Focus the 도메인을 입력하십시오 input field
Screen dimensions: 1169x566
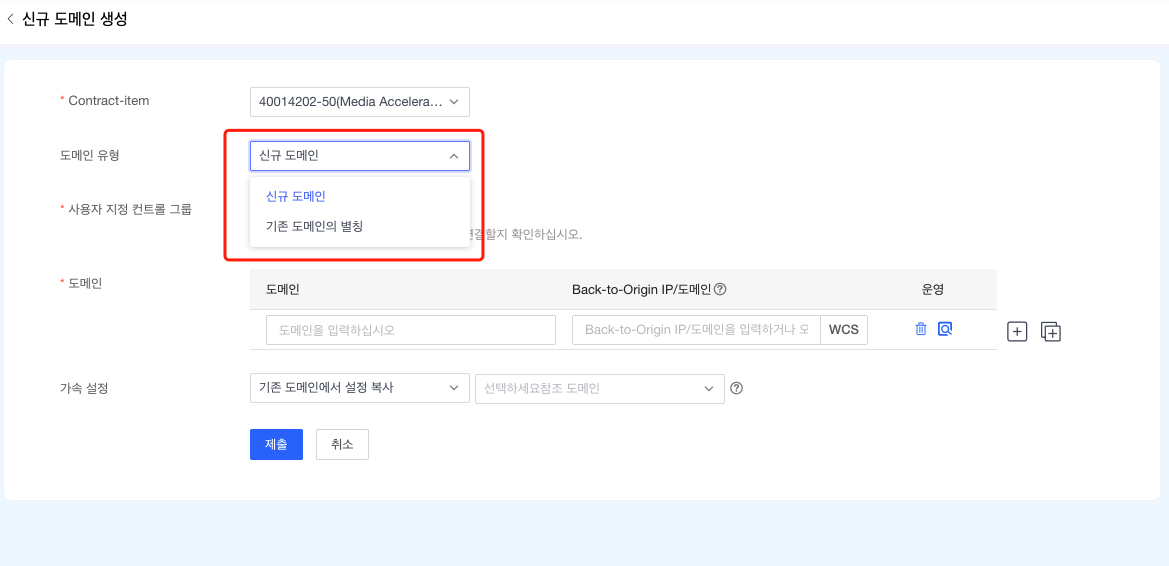410,330
